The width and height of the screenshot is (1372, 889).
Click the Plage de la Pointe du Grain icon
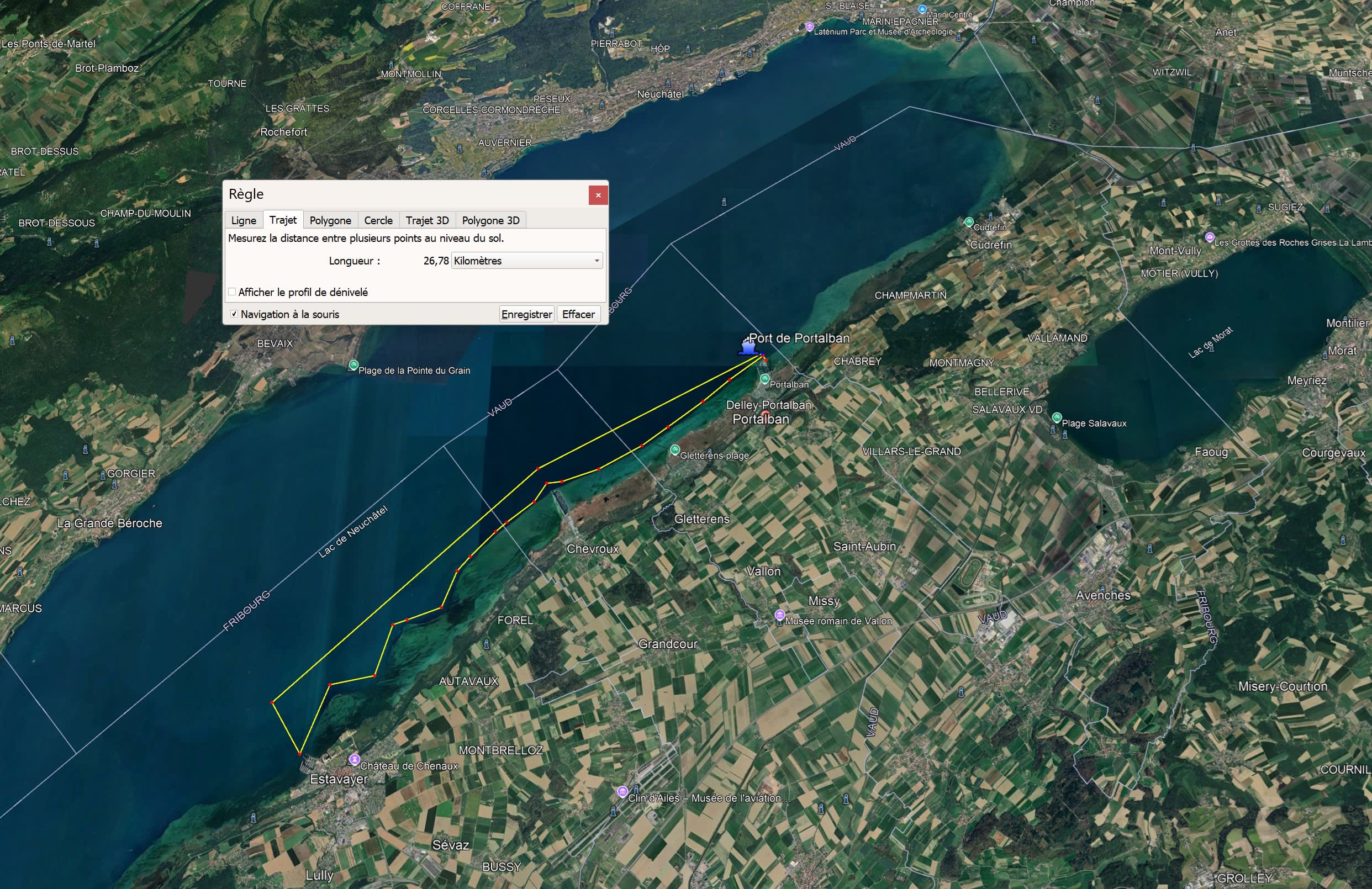pyautogui.click(x=353, y=366)
